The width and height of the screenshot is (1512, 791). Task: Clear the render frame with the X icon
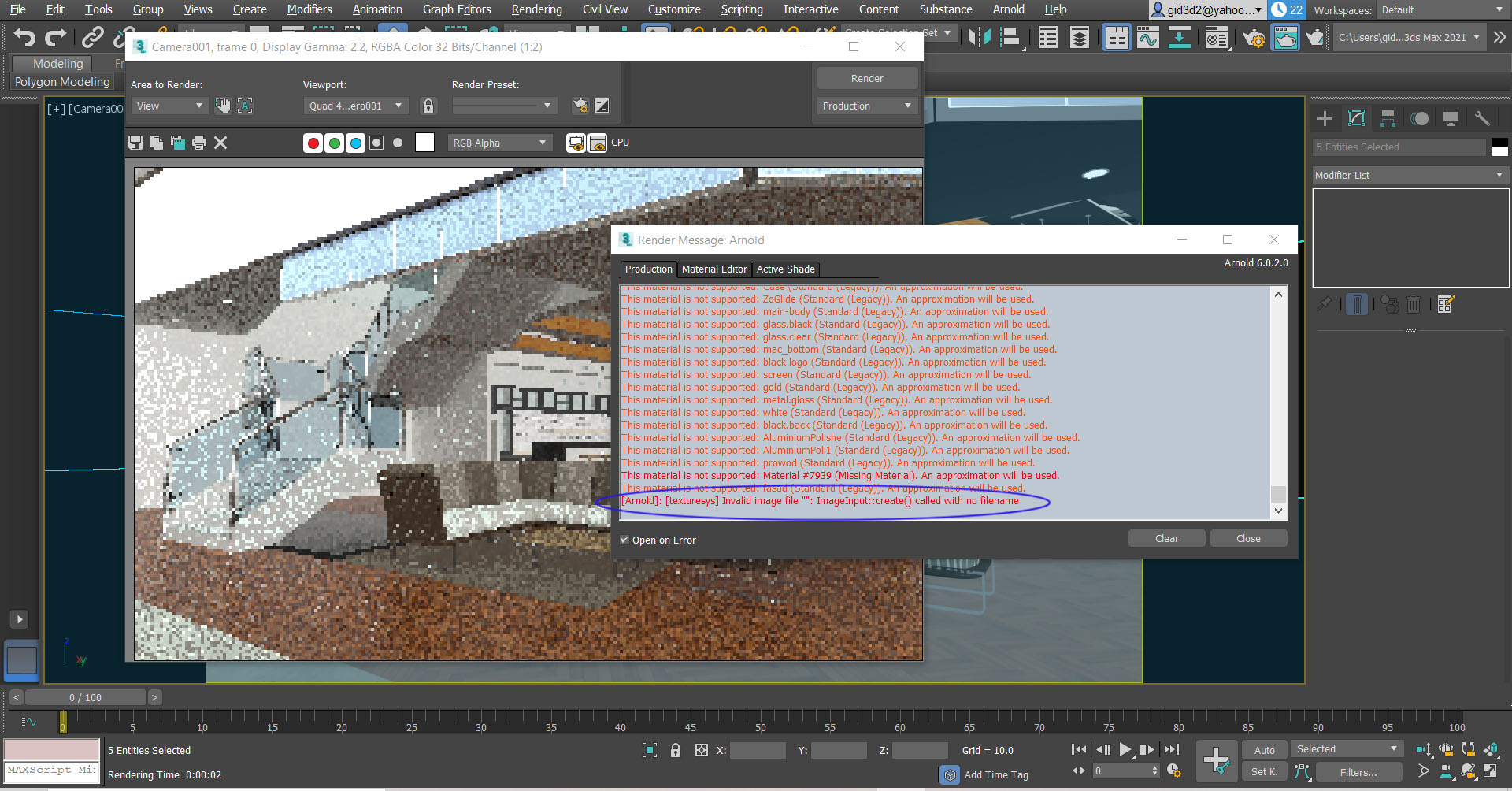220,143
